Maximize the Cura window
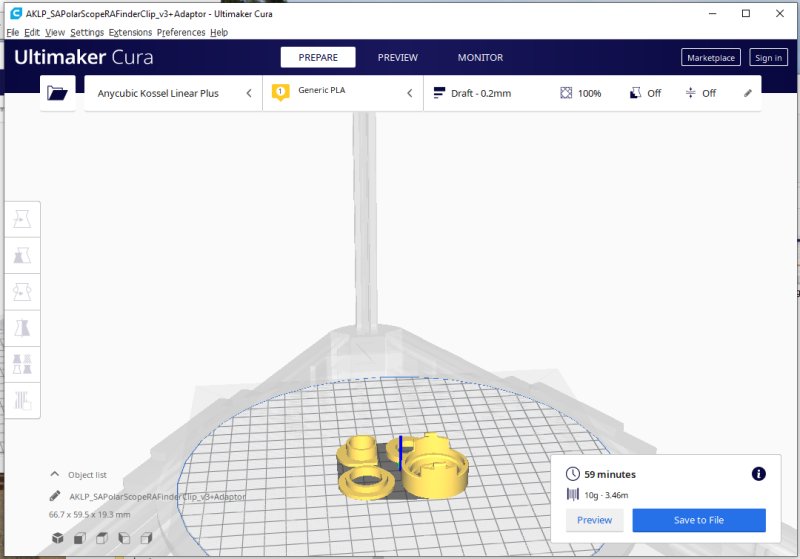800x559 pixels. [745, 14]
